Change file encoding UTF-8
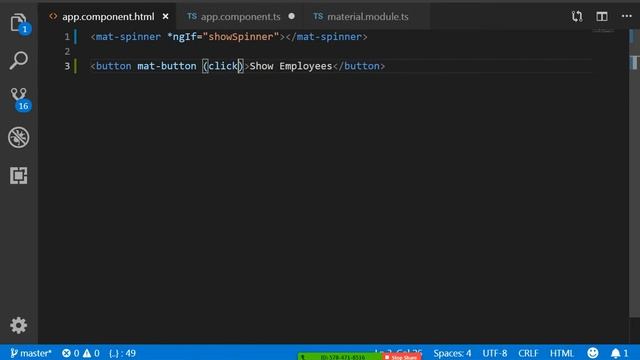The height and width of the screenshot is (360, 640). coord(495,353)
